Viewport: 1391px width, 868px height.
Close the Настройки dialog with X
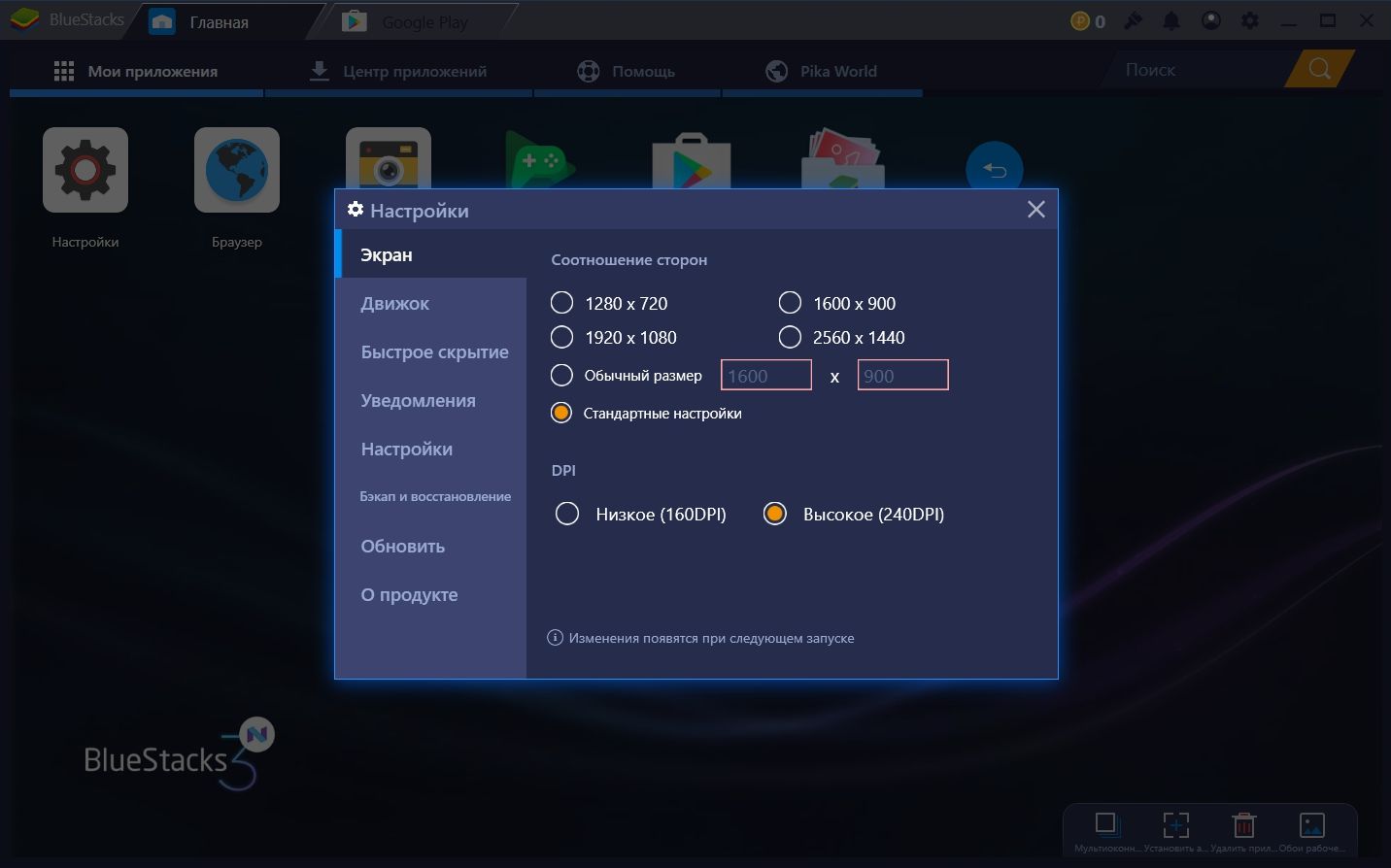(1036, 210)
